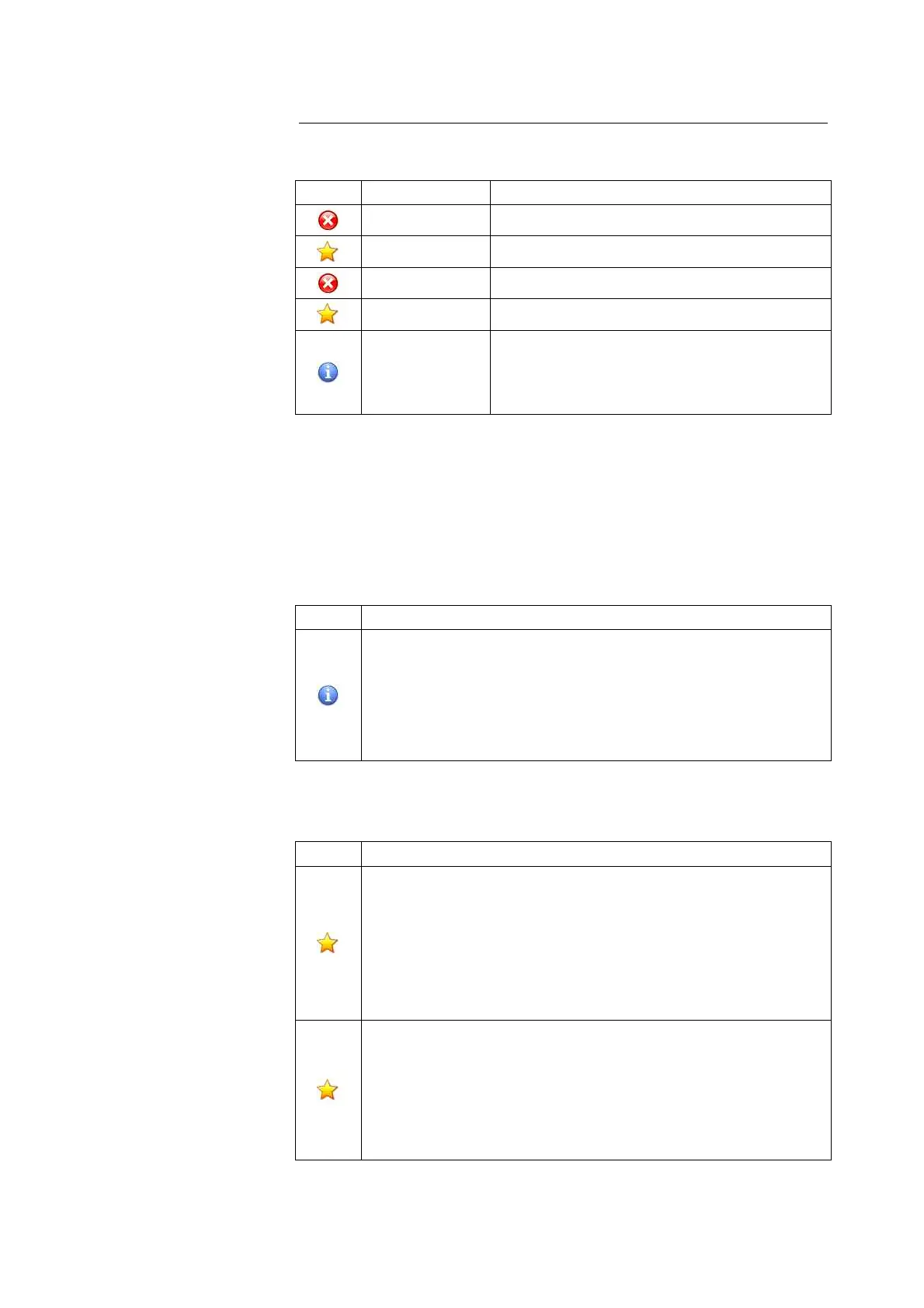This screenshot has width=924, height=1308.
Task: Click the second red X icon in top table
Action: click(x=328, y=284)
